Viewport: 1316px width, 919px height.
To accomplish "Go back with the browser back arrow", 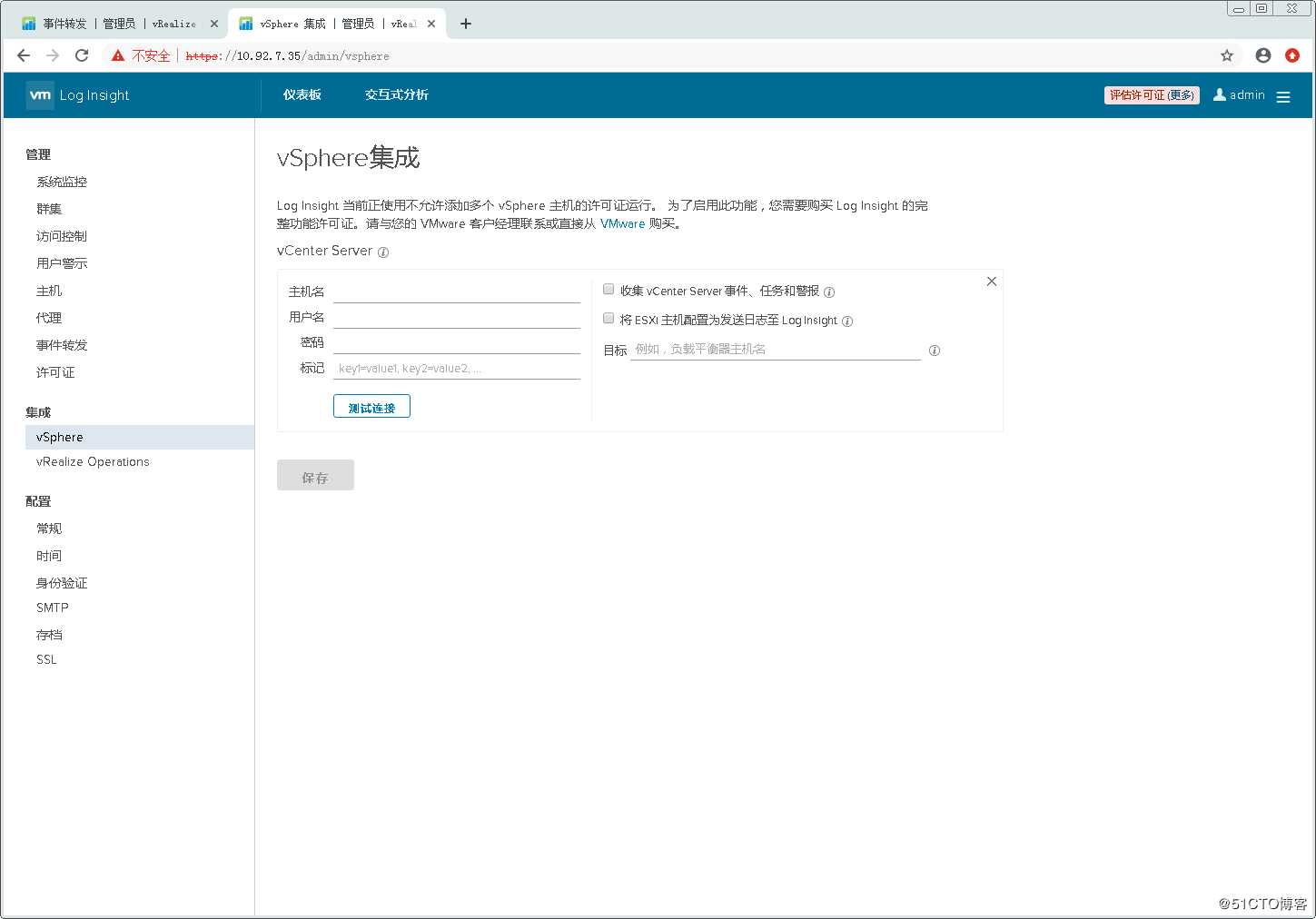I will [24, 55].
